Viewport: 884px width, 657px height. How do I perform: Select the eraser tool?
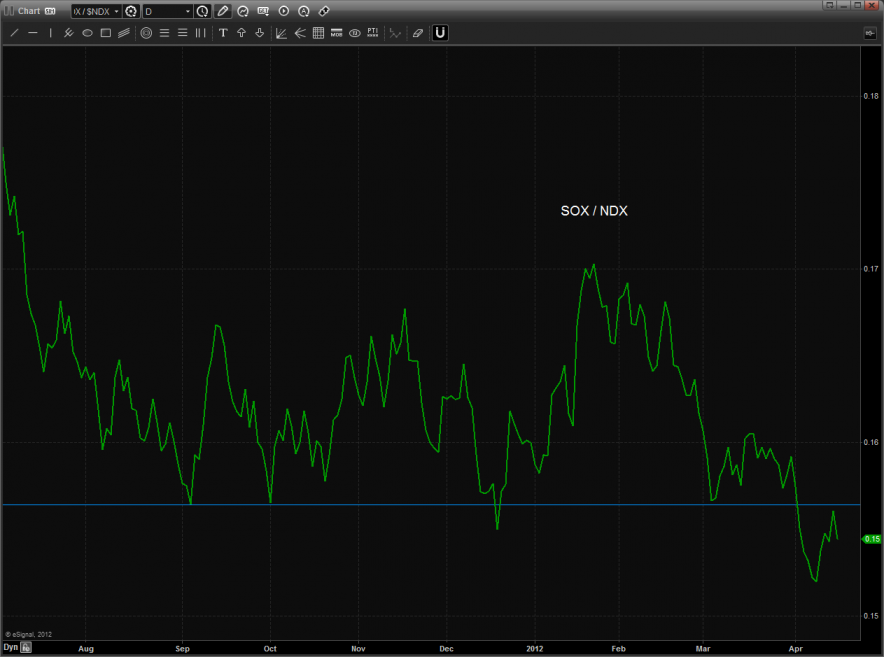[x=418, y=33]
